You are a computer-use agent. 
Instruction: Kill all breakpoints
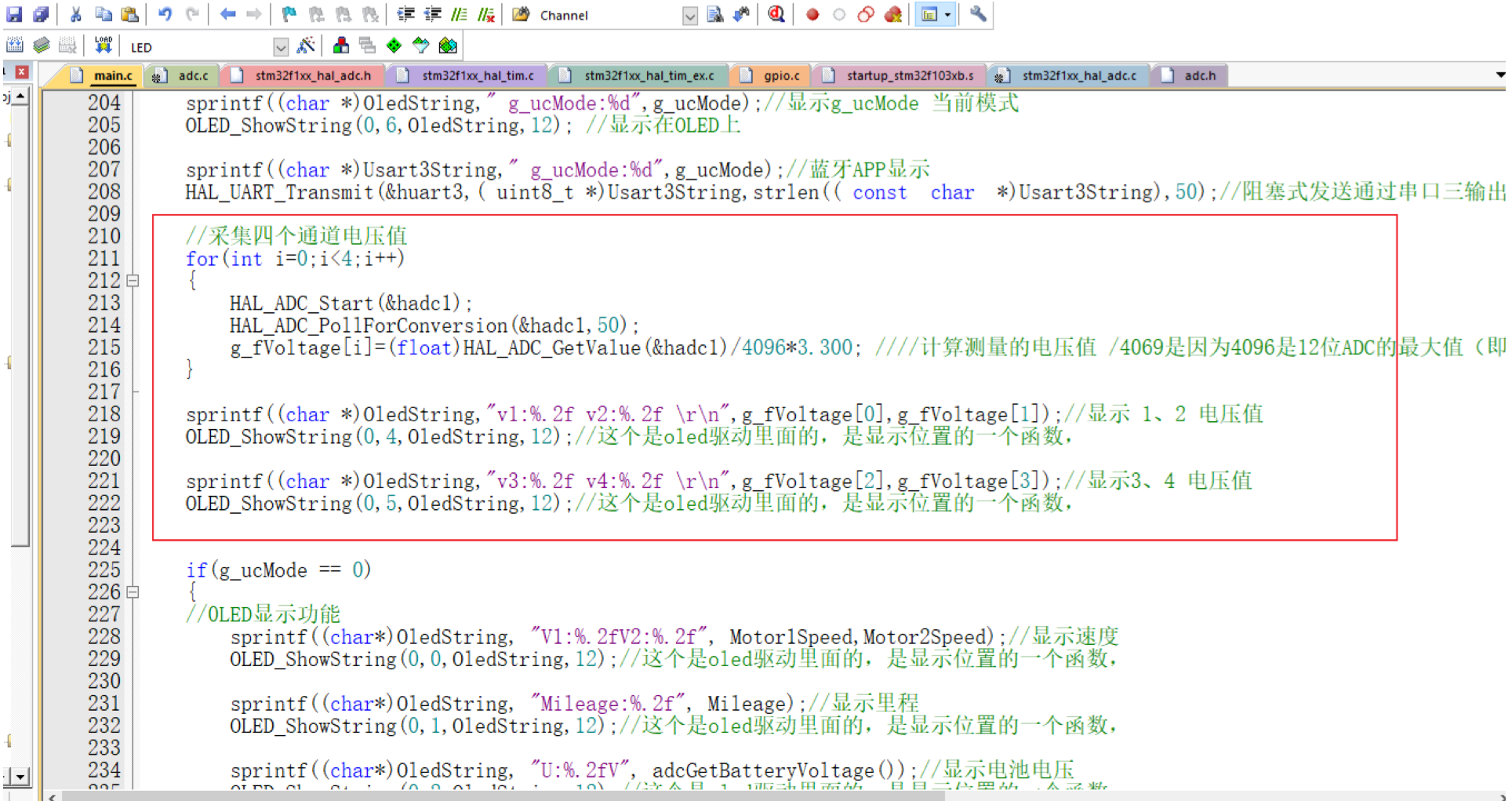(x=892, y=14)
